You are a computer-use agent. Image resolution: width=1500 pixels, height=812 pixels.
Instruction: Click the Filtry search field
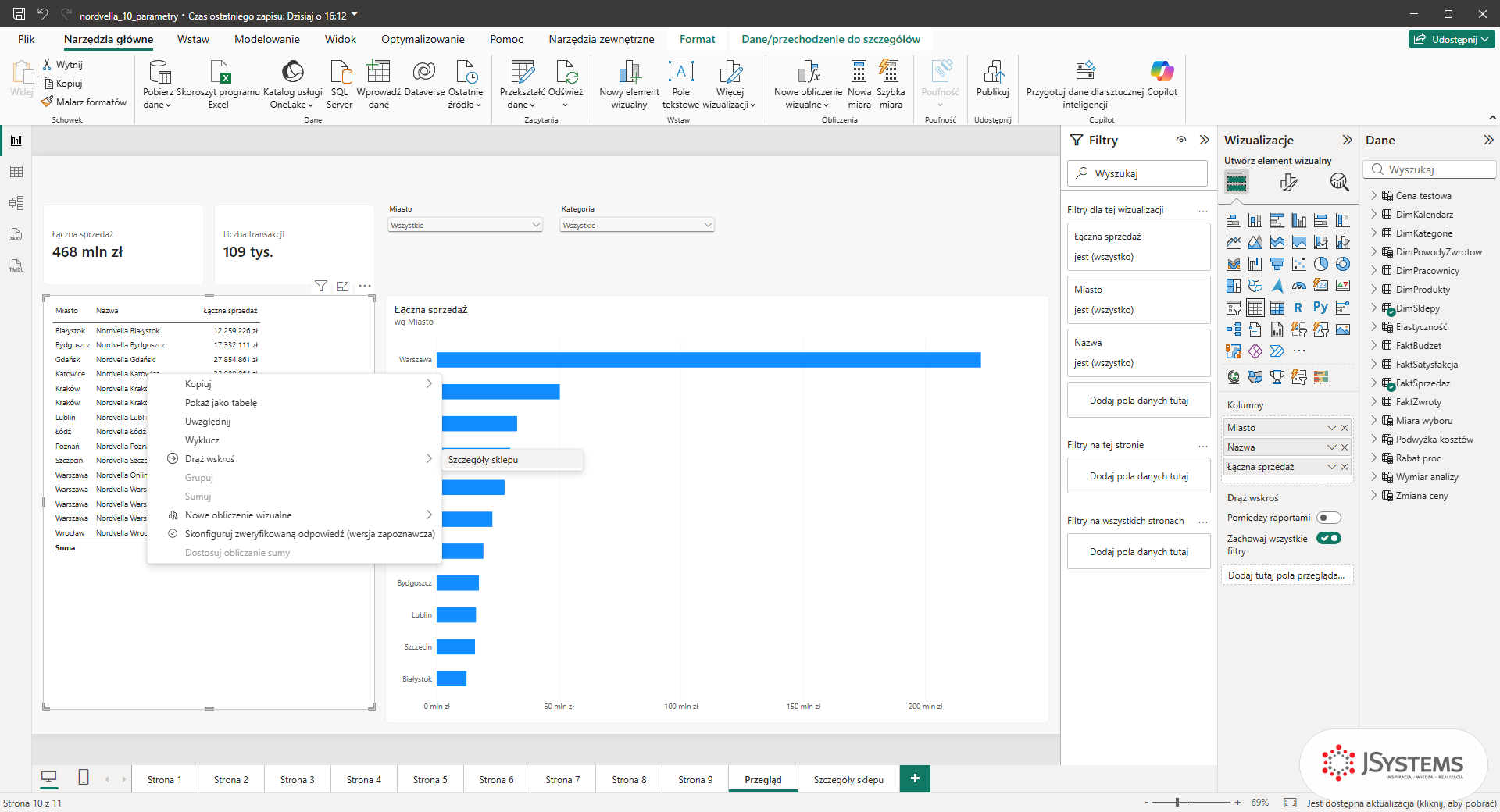pos(1137,173)
